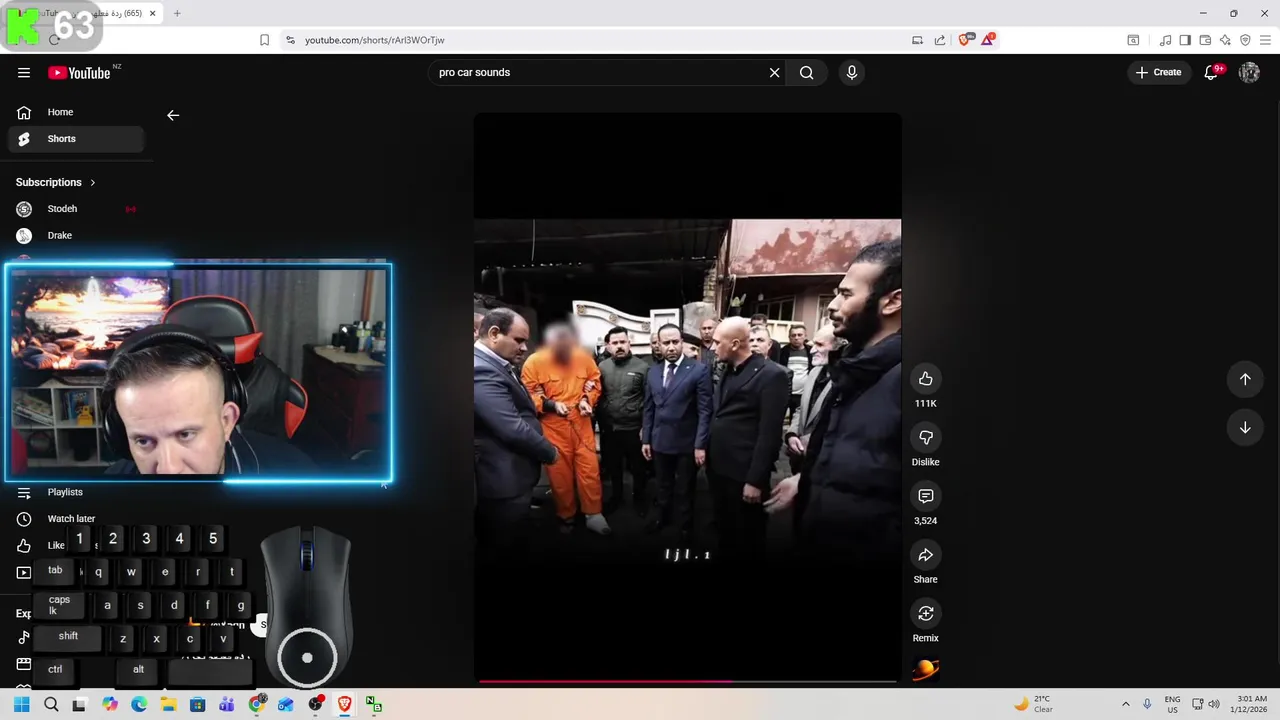Click the Create button
Image resolution: width=1280 pixels, height=720 pixels.
1159,72
